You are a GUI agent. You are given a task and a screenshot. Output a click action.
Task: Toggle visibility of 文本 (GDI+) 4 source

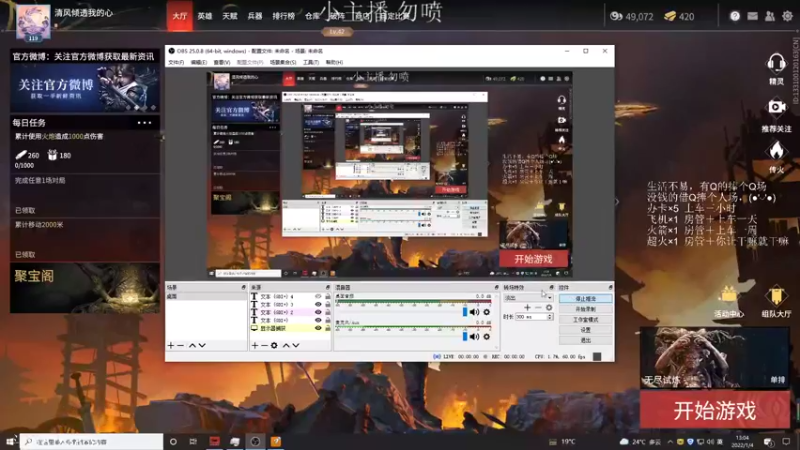[318, 296]
